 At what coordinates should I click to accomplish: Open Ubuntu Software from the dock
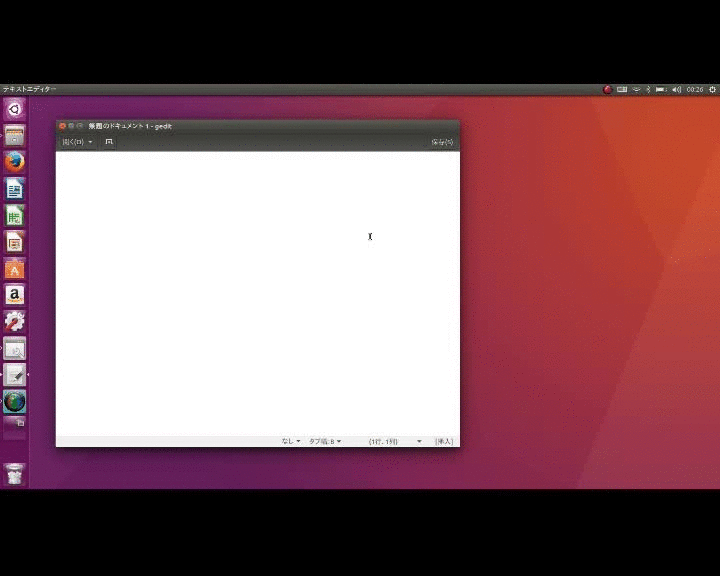click(14, 269)
